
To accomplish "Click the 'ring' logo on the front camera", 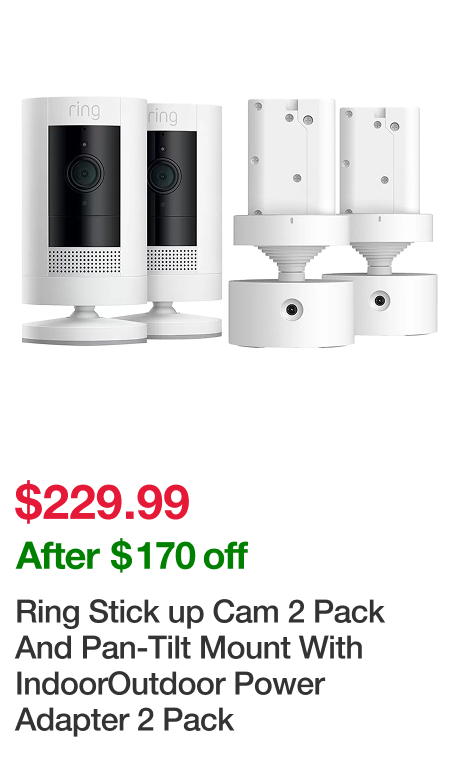I will (x=84, y=111).
